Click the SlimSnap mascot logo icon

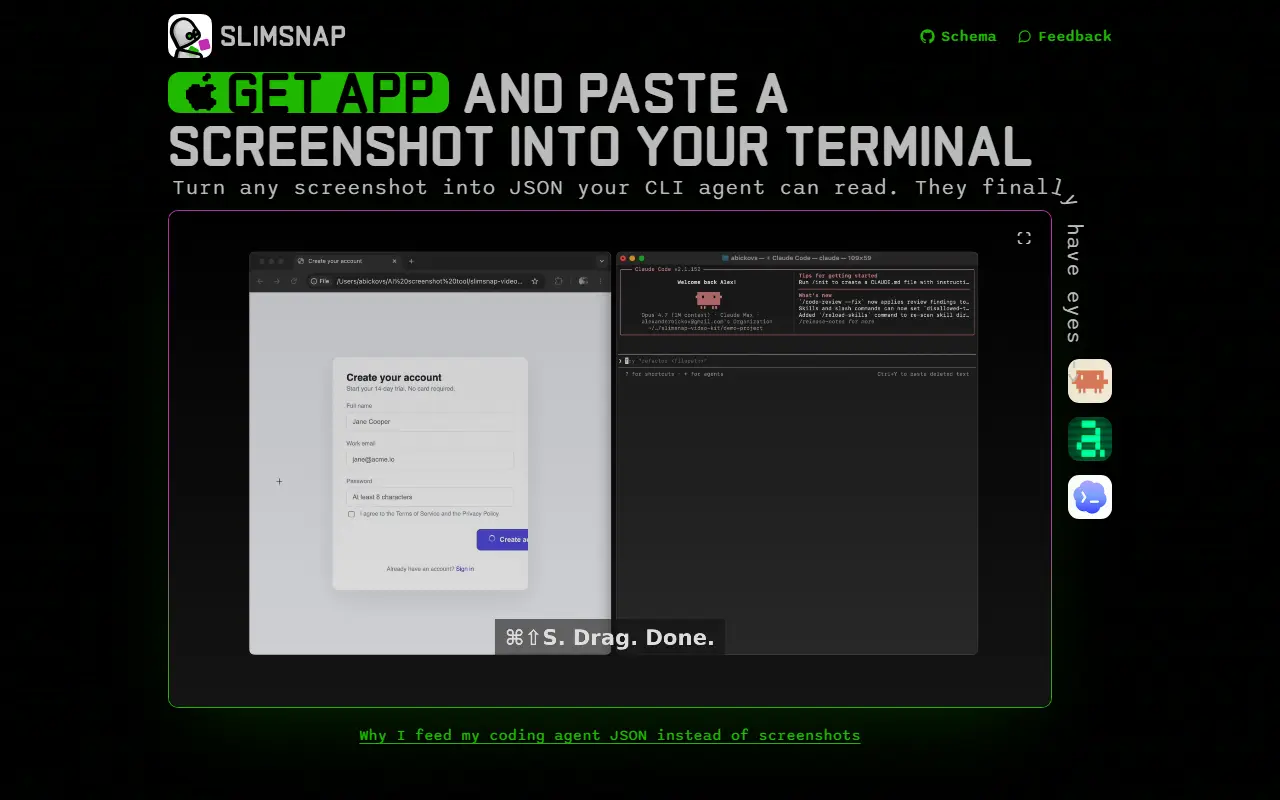(x=190, y=36)
